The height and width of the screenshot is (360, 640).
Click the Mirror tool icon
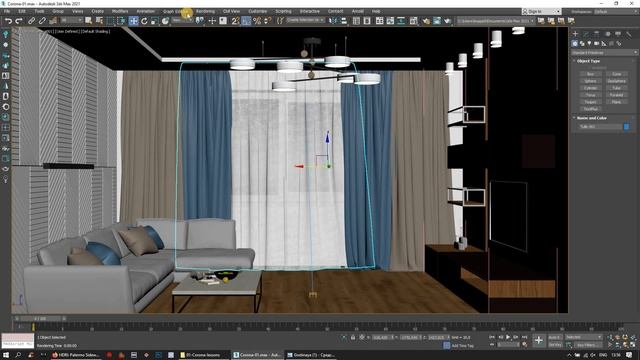[333, 21]
